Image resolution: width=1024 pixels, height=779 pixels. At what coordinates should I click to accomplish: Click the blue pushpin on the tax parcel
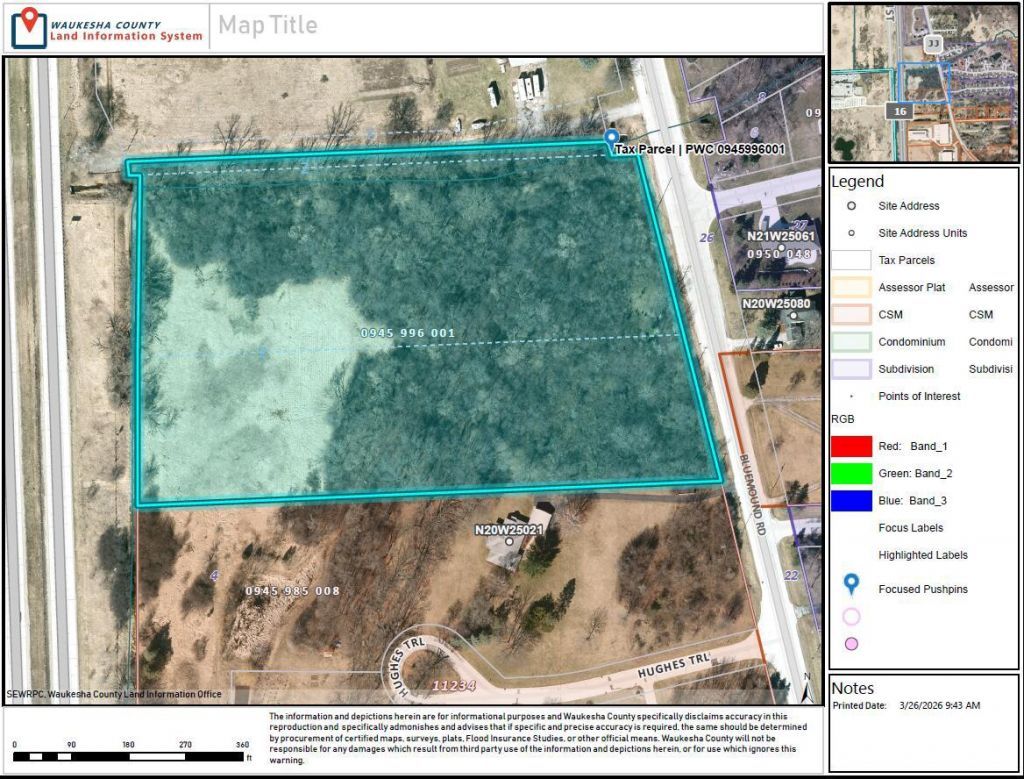(x=612, y=139)
